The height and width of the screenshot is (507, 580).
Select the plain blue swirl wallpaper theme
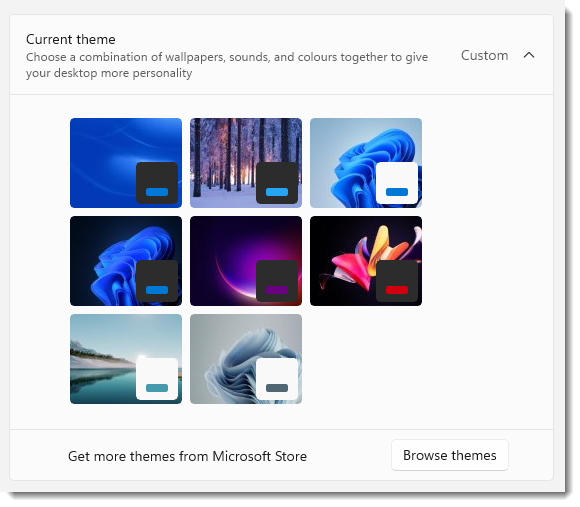[x=126, y=163]
